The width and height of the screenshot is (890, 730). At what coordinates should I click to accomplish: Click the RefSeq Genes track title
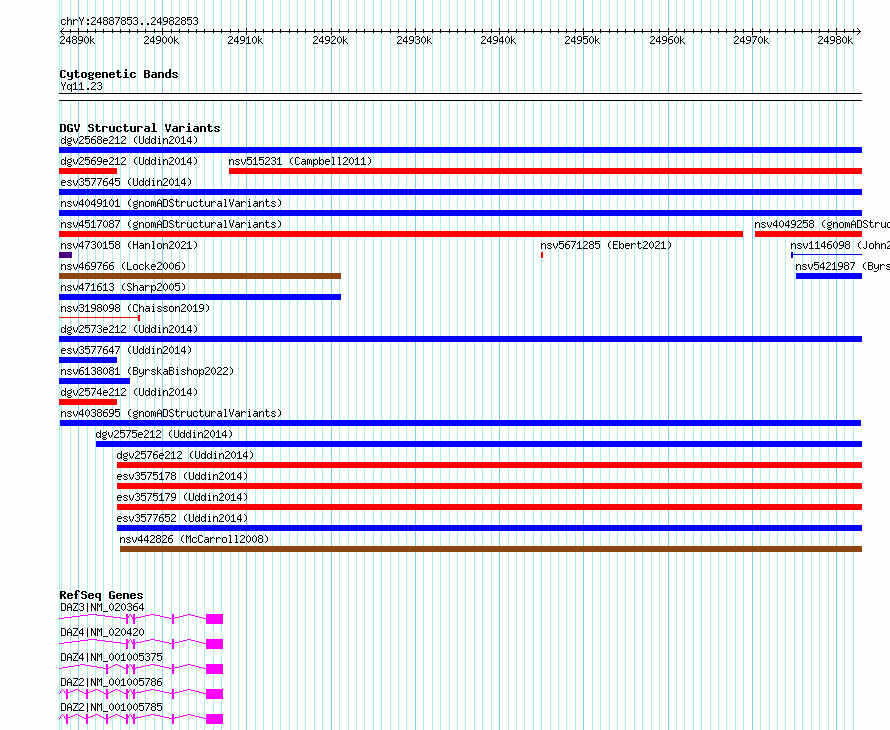point(101,595)
